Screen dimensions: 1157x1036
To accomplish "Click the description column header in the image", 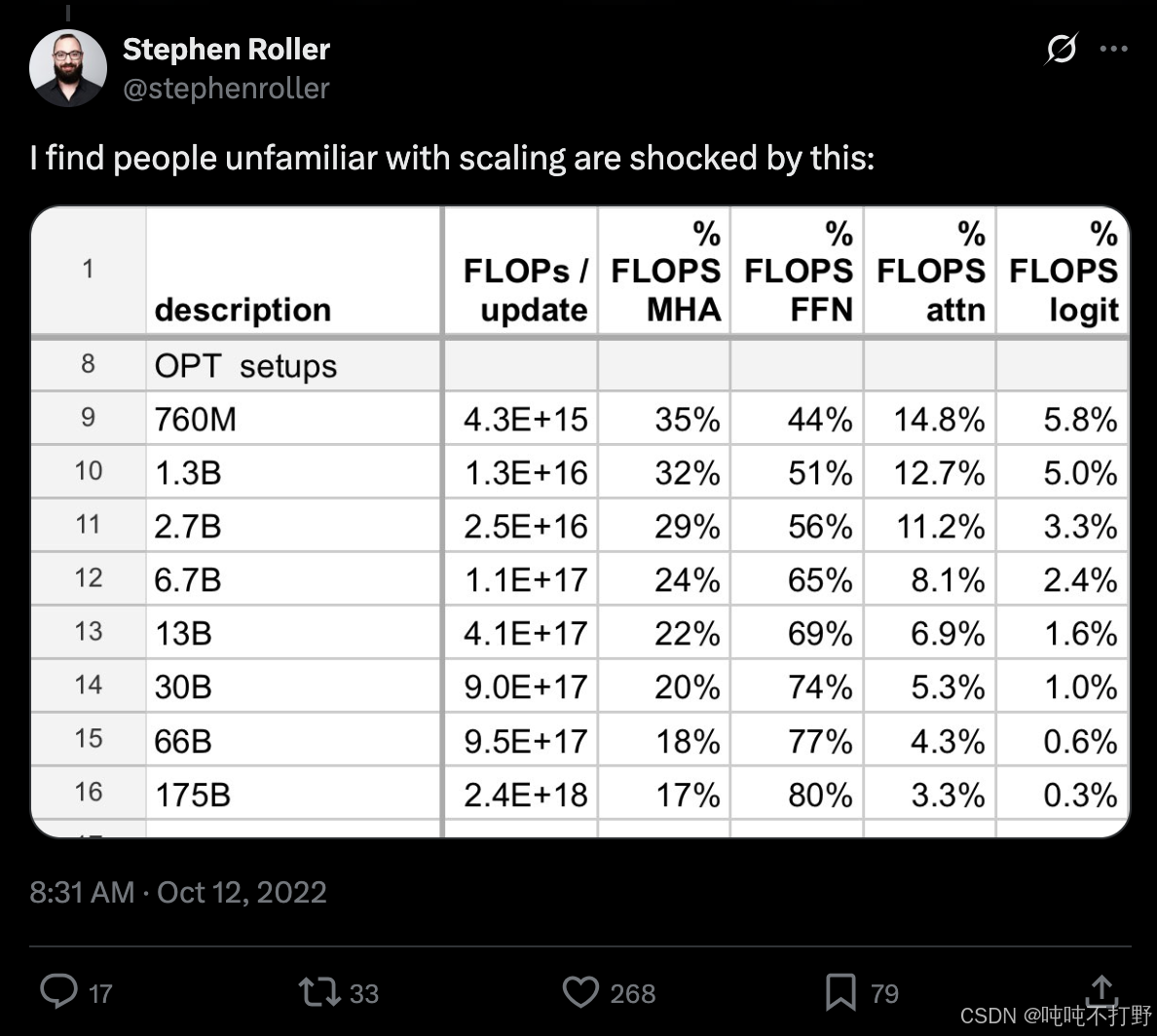I will coord(243,310).
